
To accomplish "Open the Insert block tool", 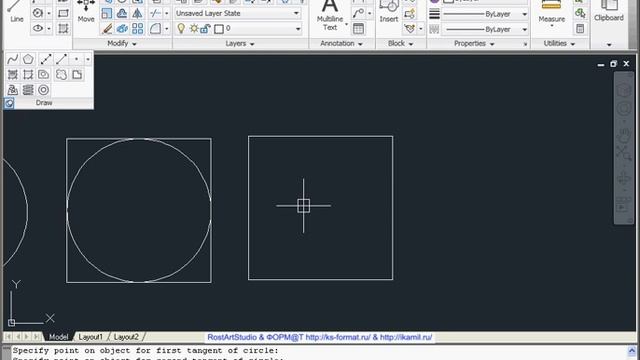I will [x=389, y=11].
